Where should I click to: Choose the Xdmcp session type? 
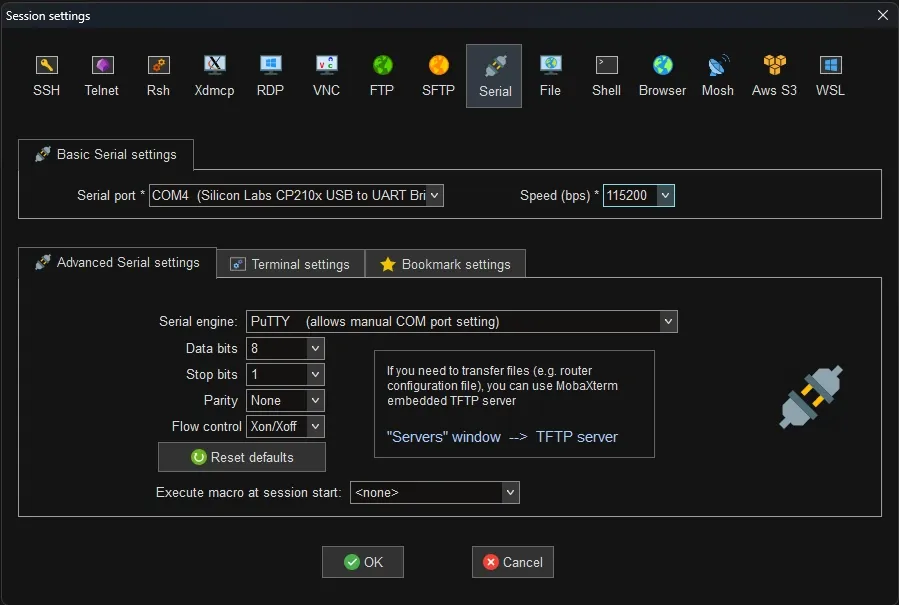pos(214,75)
